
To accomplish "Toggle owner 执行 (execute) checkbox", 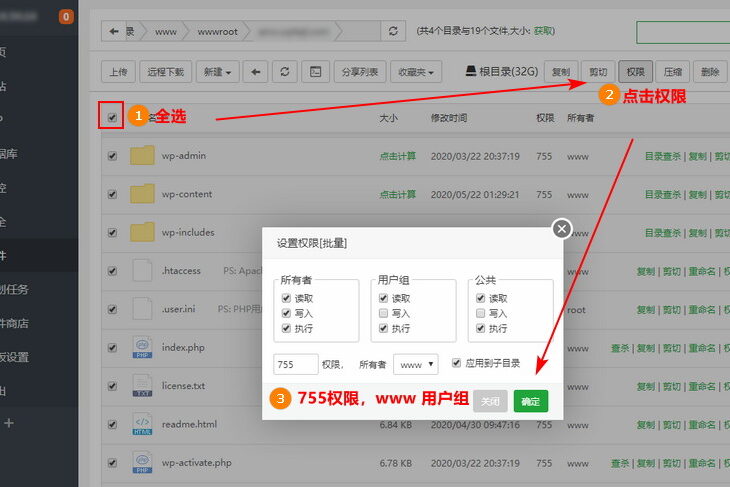I will pos(287,328).
